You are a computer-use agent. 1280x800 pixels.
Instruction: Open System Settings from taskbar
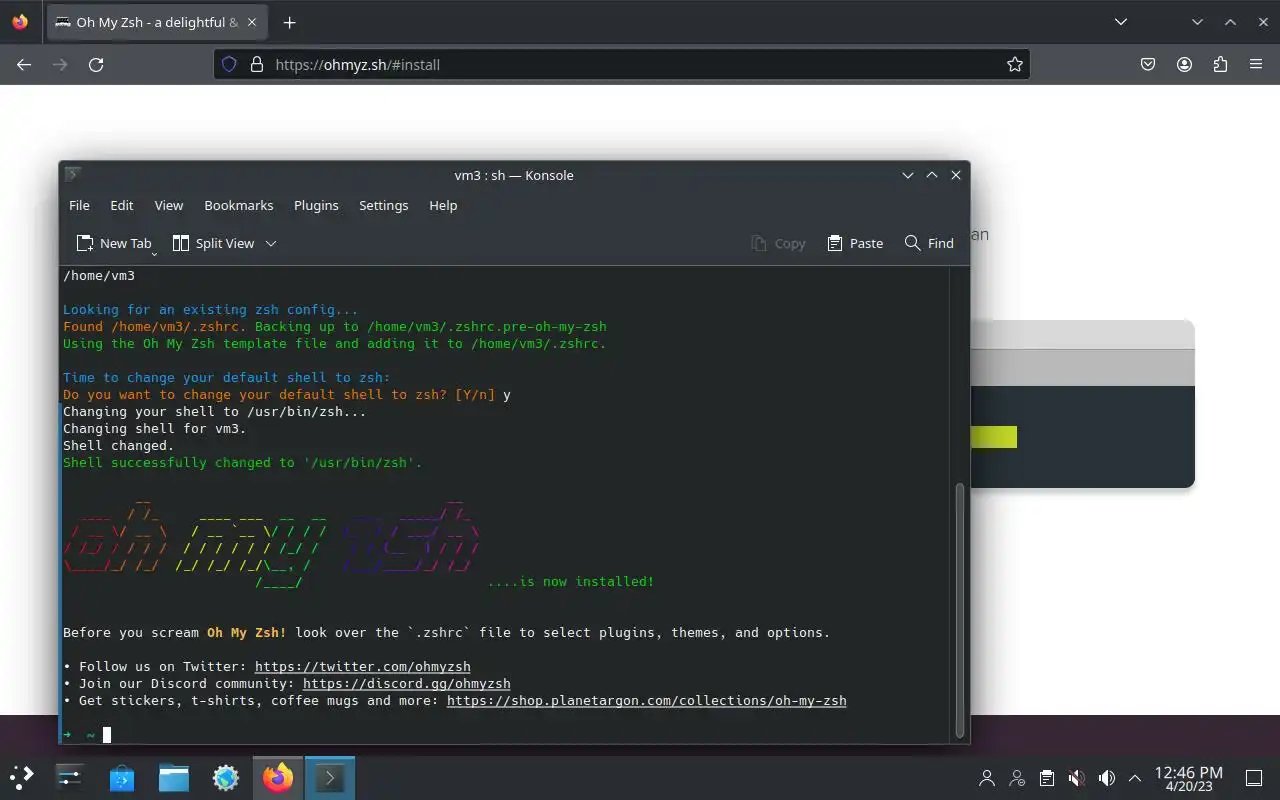pos(70,777)
